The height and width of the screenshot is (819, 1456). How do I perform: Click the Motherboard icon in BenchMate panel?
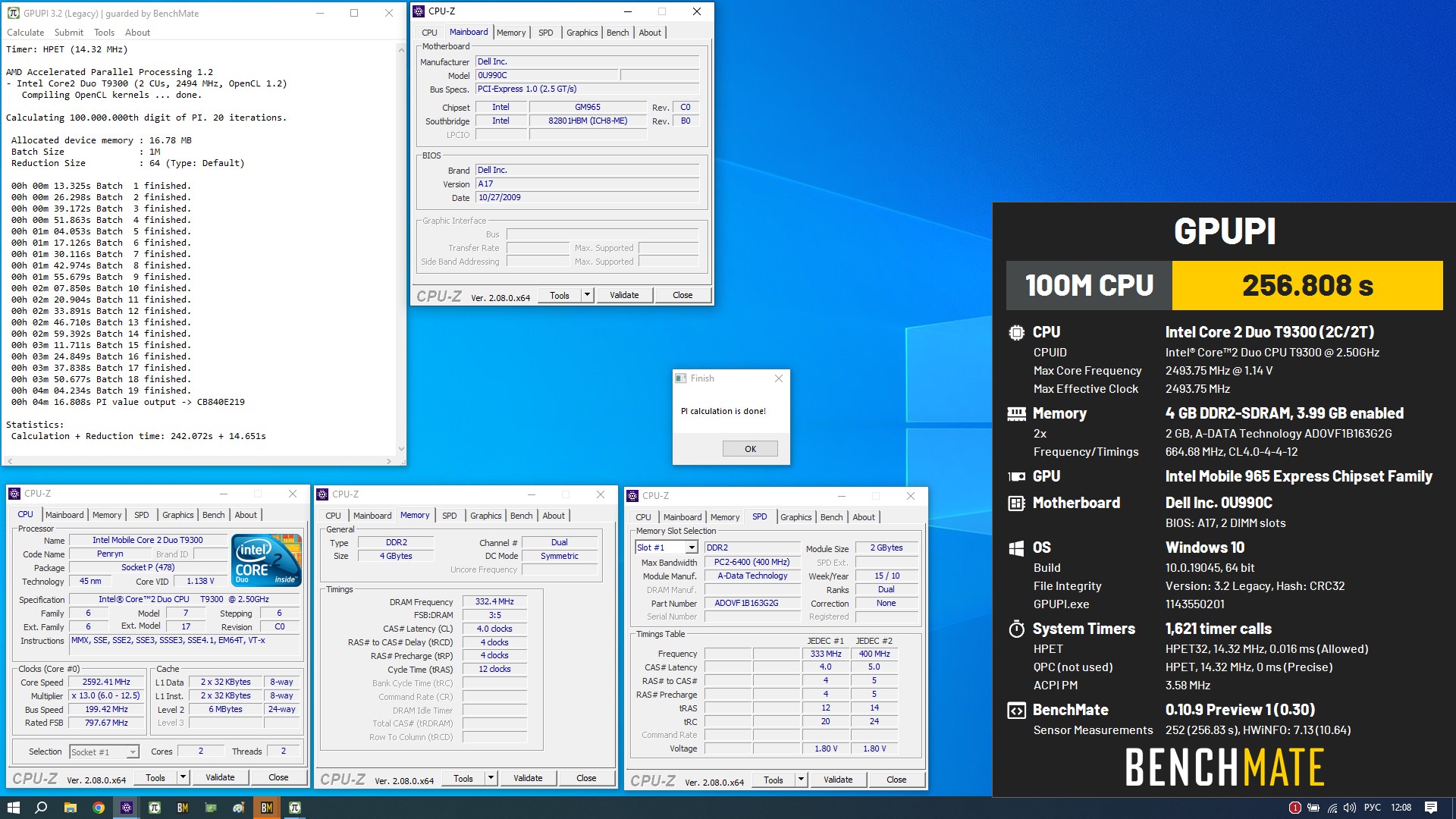[x=1016, y=503]
